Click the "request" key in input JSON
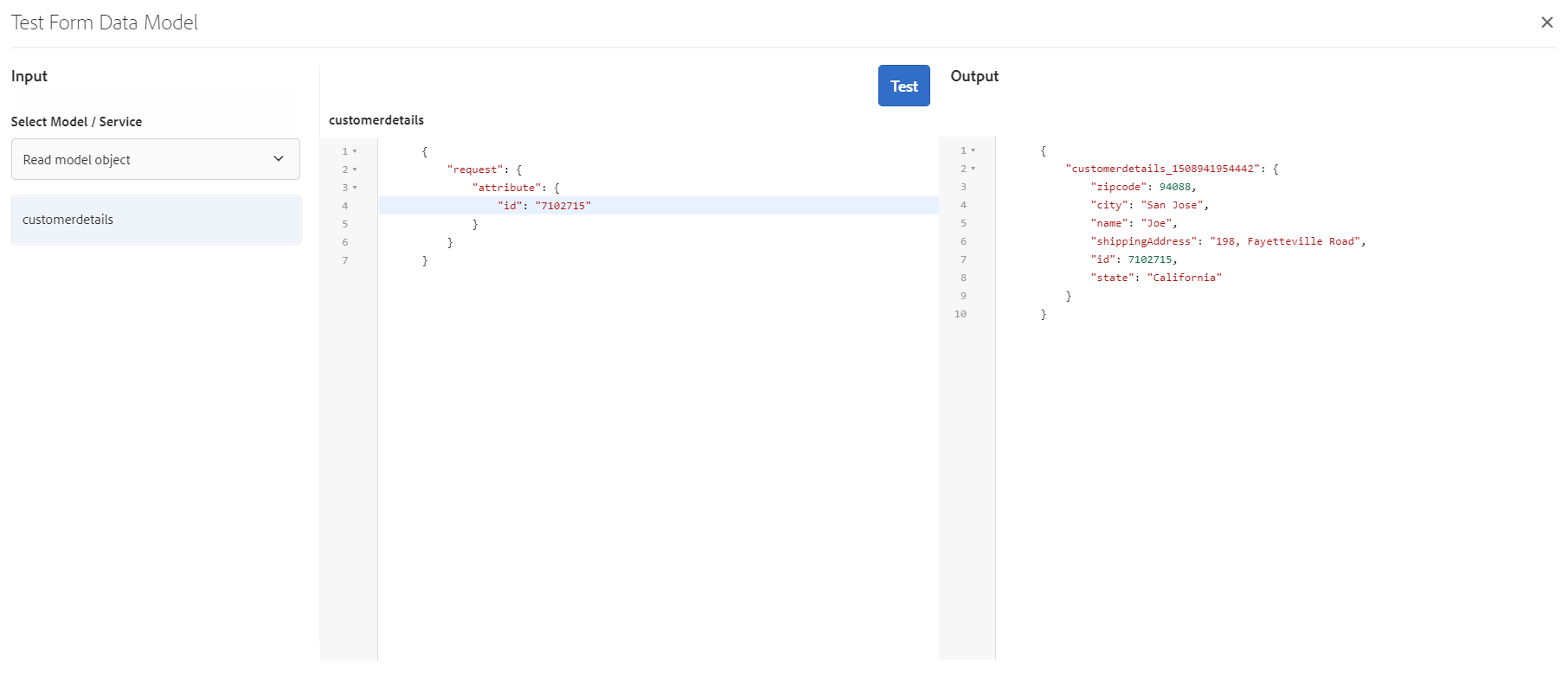Screen dimensions: 1568x697 click(x=475, y=169)
